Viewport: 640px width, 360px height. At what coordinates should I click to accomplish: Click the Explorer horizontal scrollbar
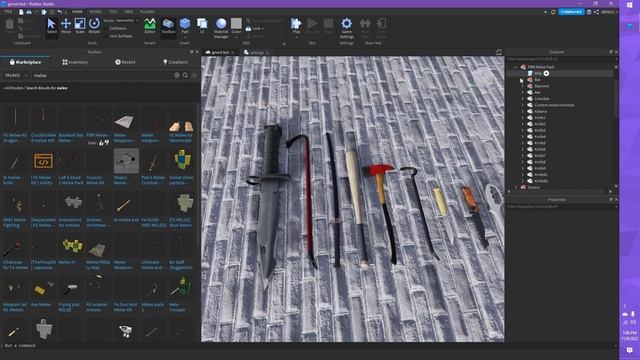click(559, 191)
